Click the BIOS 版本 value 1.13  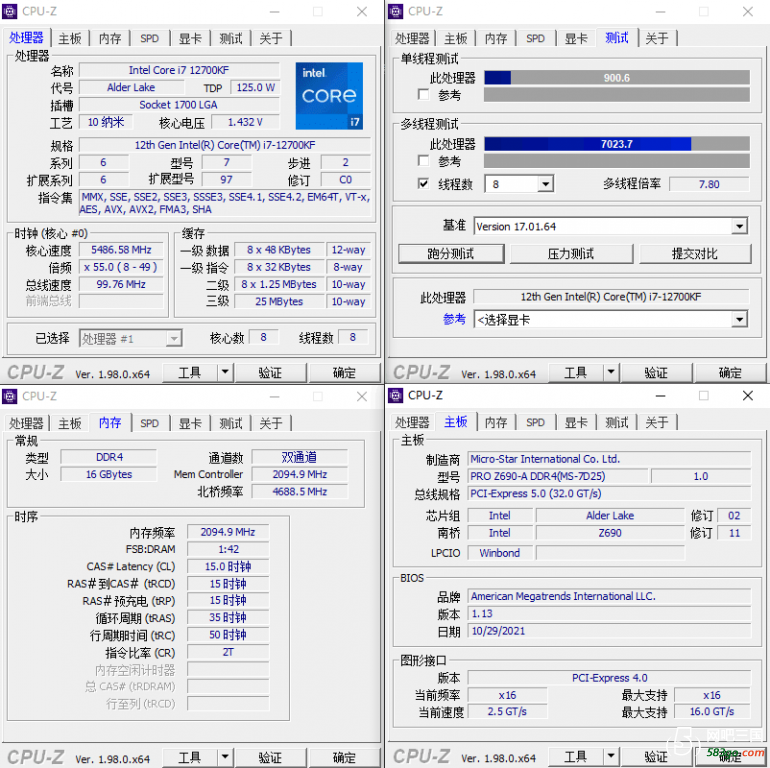tap(609, 614)
